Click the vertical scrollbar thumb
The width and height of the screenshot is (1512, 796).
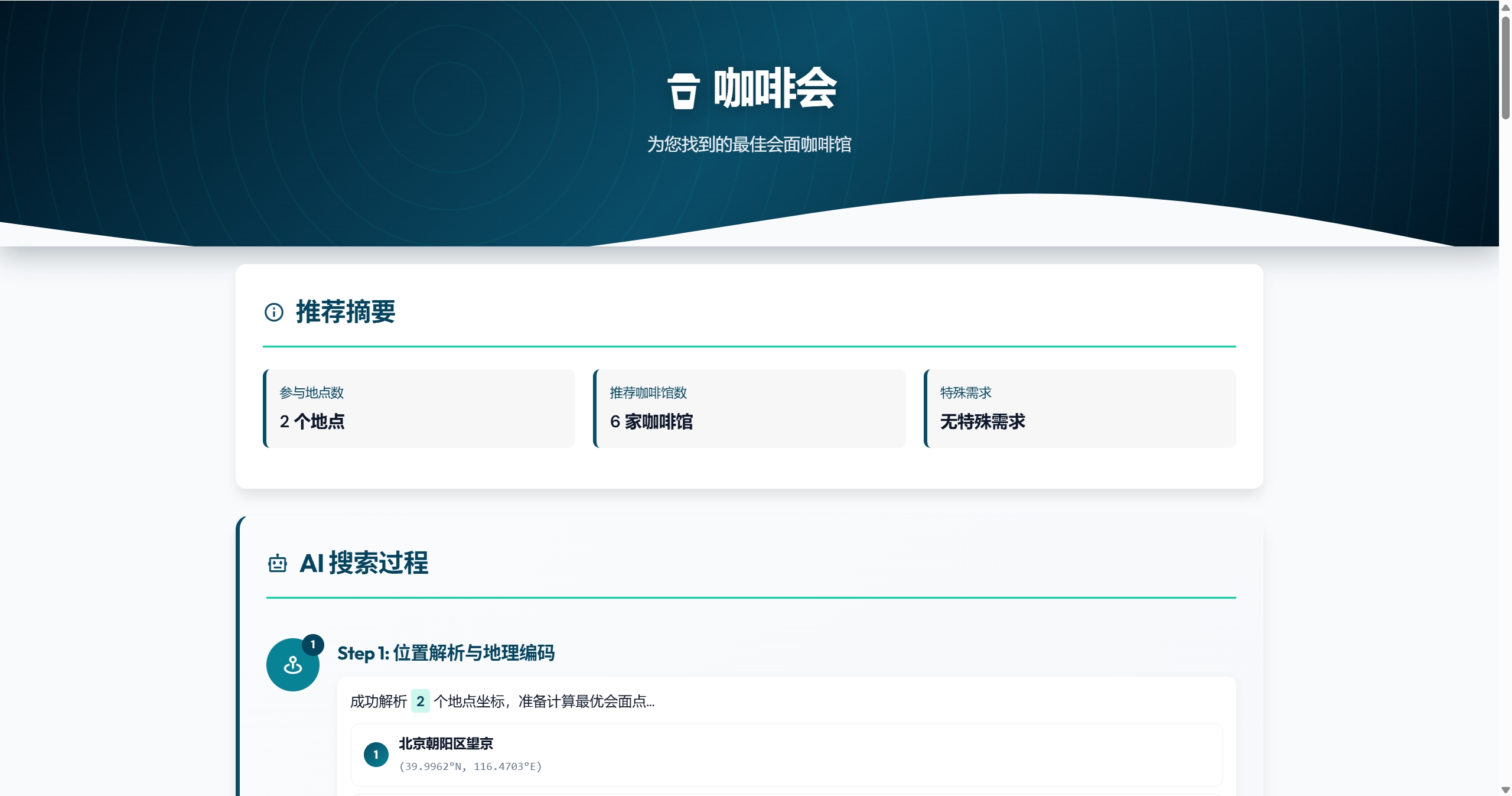pyautogui.click(x=1506, y=68)
